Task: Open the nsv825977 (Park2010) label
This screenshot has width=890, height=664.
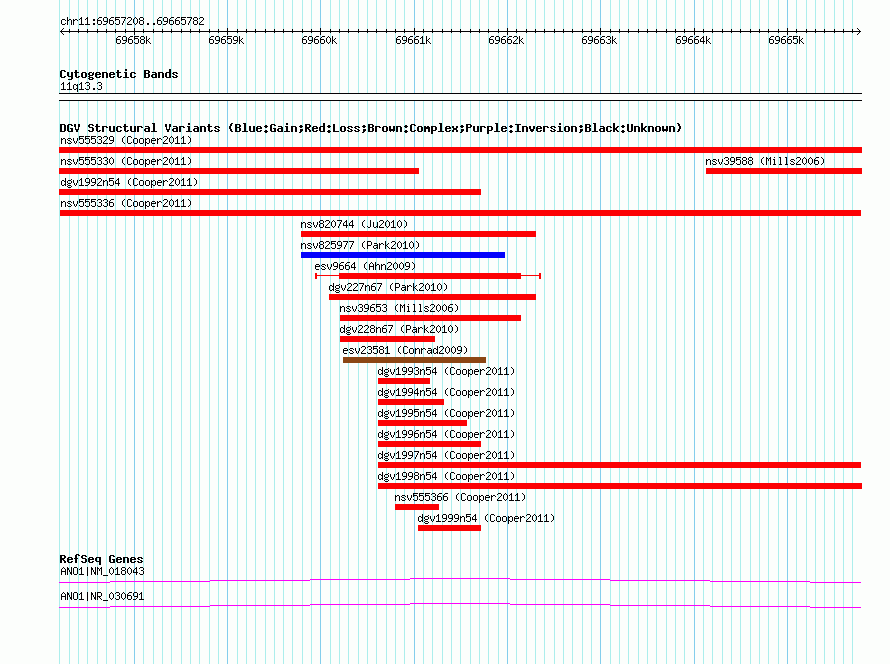Action: [360, 245]
